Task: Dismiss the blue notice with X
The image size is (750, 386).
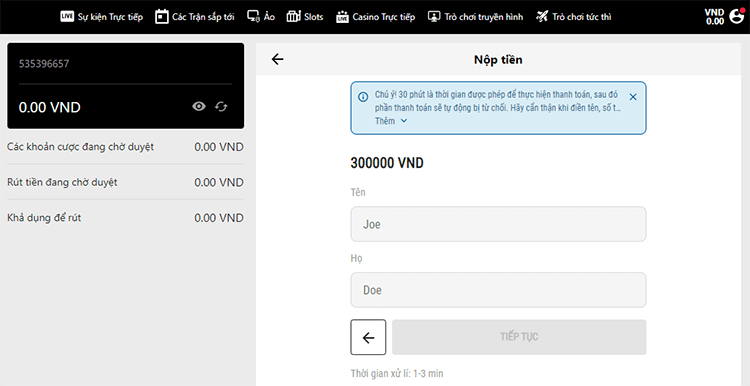Action: (x=633, y=97)
